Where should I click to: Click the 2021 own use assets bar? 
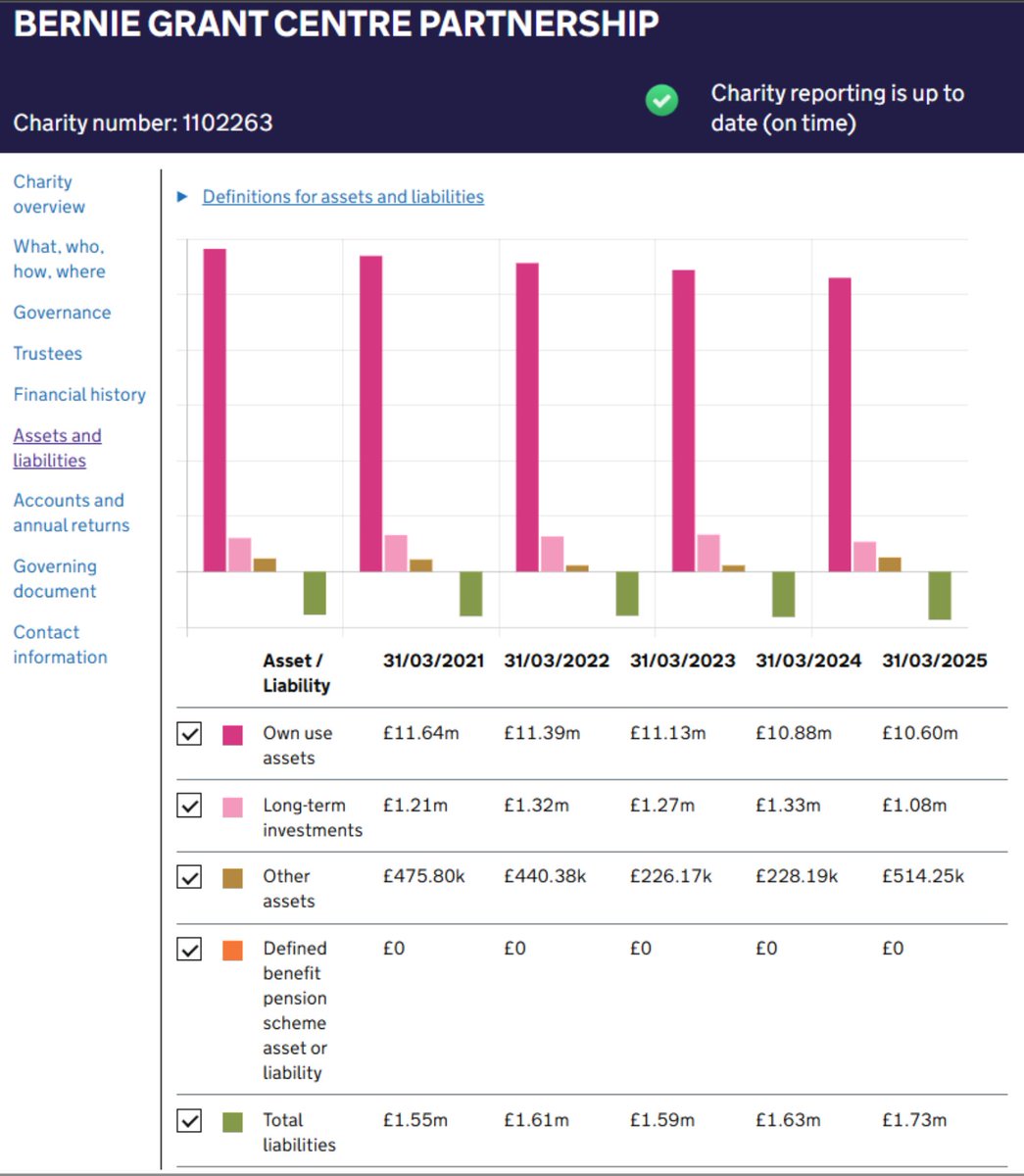pos(215,410)
